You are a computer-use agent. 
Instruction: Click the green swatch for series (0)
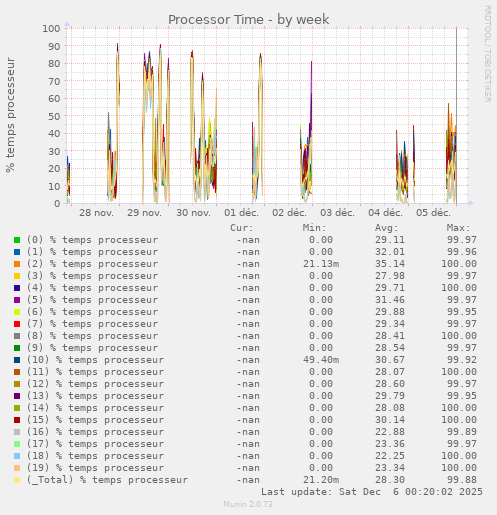17,240
